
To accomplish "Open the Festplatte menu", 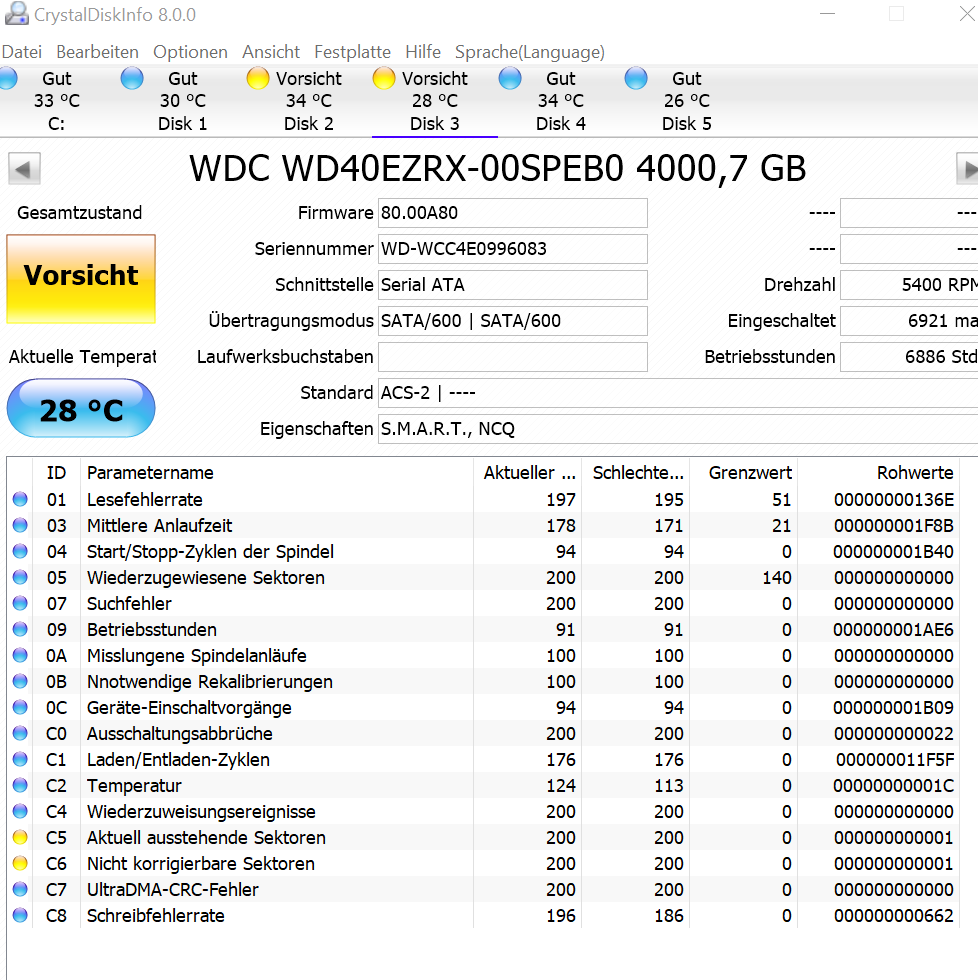I will 352,52.
